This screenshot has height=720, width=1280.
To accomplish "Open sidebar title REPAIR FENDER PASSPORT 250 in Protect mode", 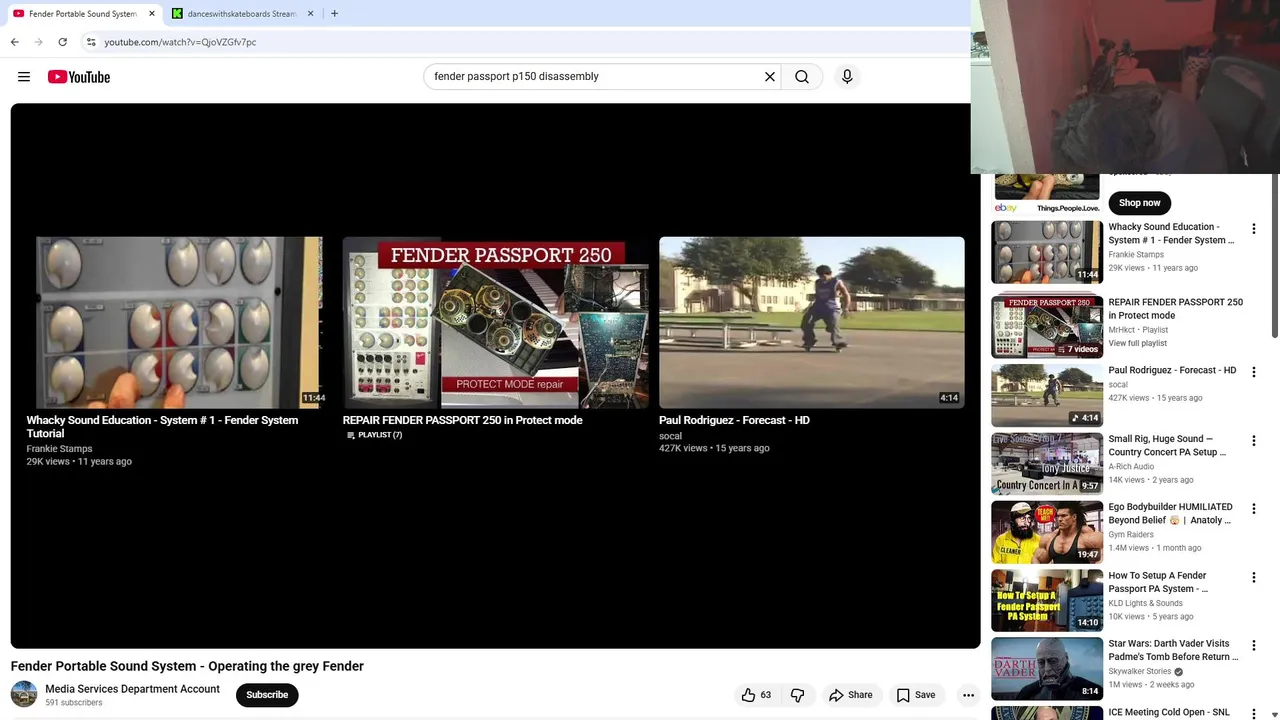I will pos(1175,308).
